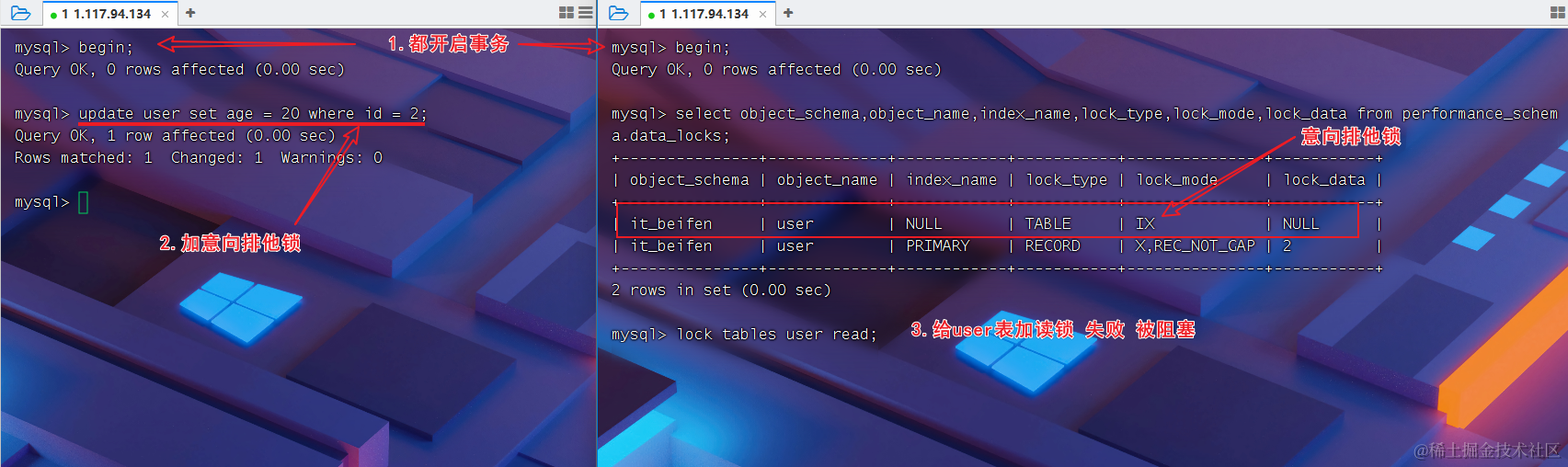This screenshot has height=467, width=1568.
Task: Click the 'select object_schema,object_name' query line
Action: pos(1084,113)
